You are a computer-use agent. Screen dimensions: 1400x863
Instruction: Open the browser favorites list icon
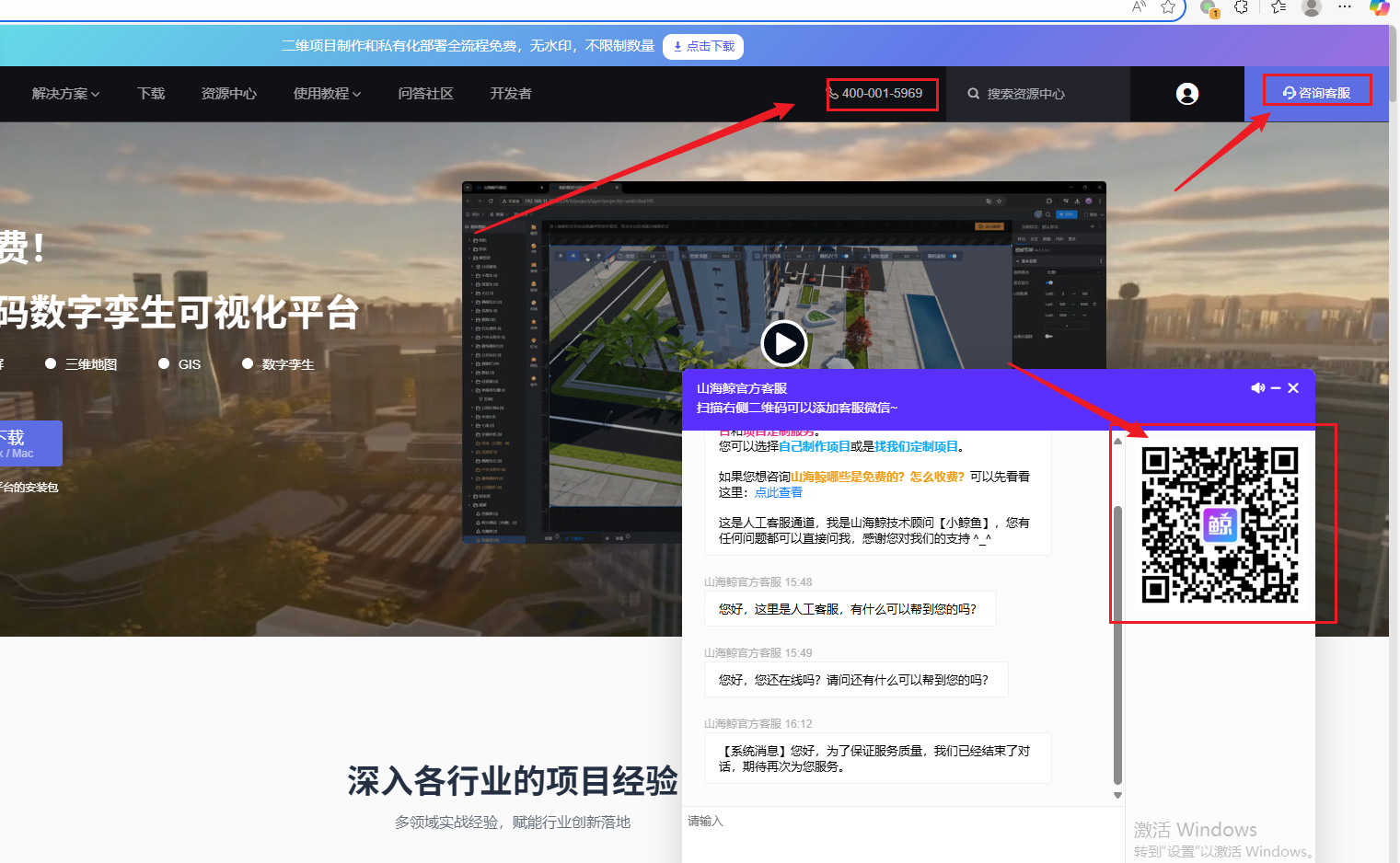point(1279,7)
